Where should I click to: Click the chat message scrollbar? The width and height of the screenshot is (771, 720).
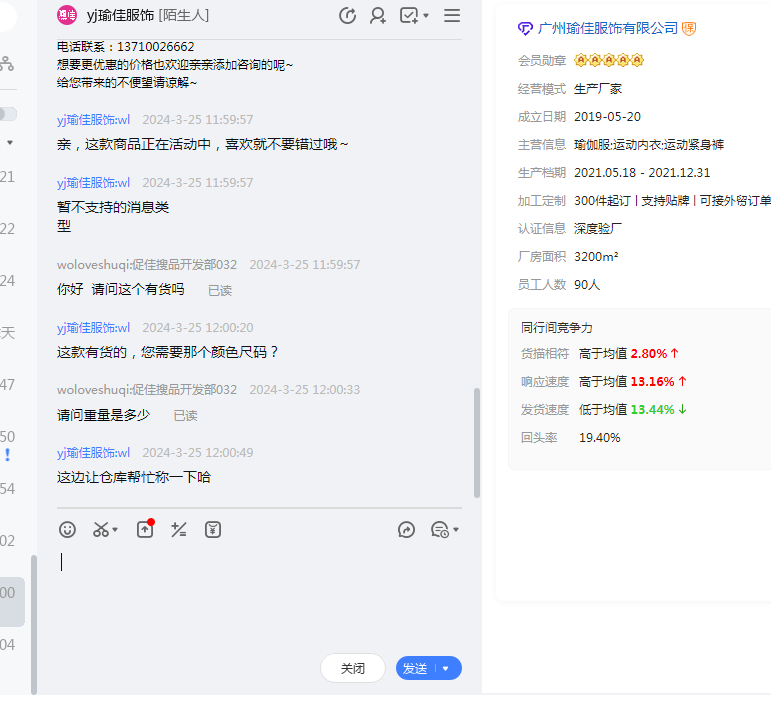coord(476,440)
